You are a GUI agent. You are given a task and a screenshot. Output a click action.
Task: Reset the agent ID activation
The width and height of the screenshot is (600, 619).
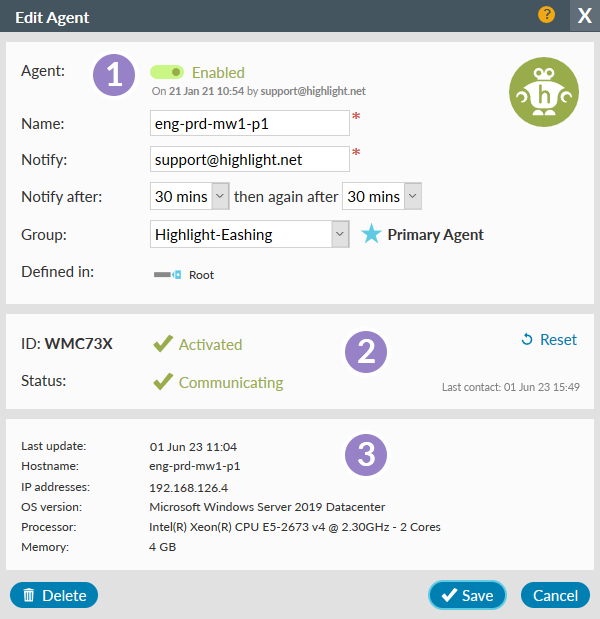(x=549, y=340)
